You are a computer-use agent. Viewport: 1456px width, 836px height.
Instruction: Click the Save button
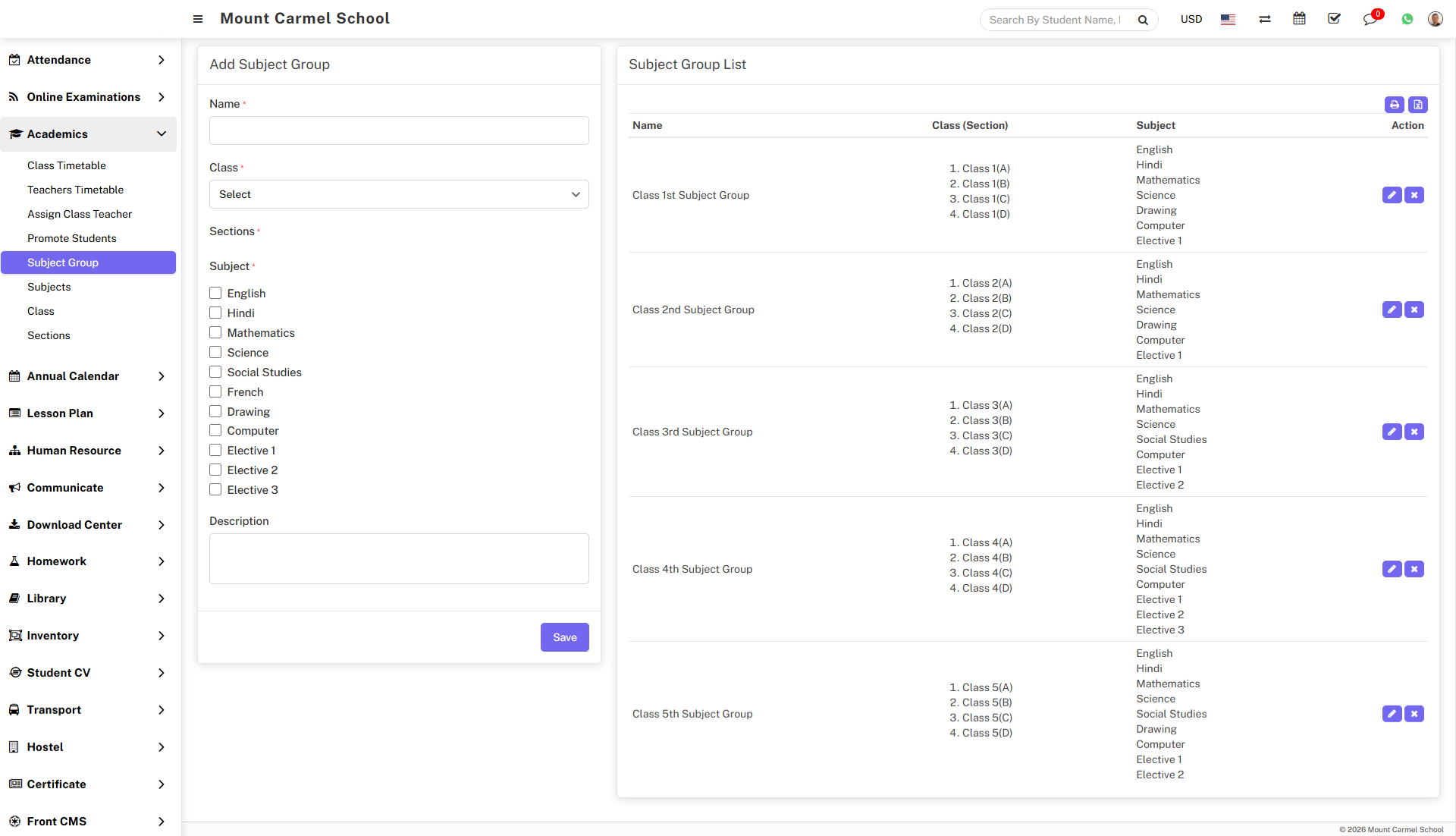pos(564,637)
